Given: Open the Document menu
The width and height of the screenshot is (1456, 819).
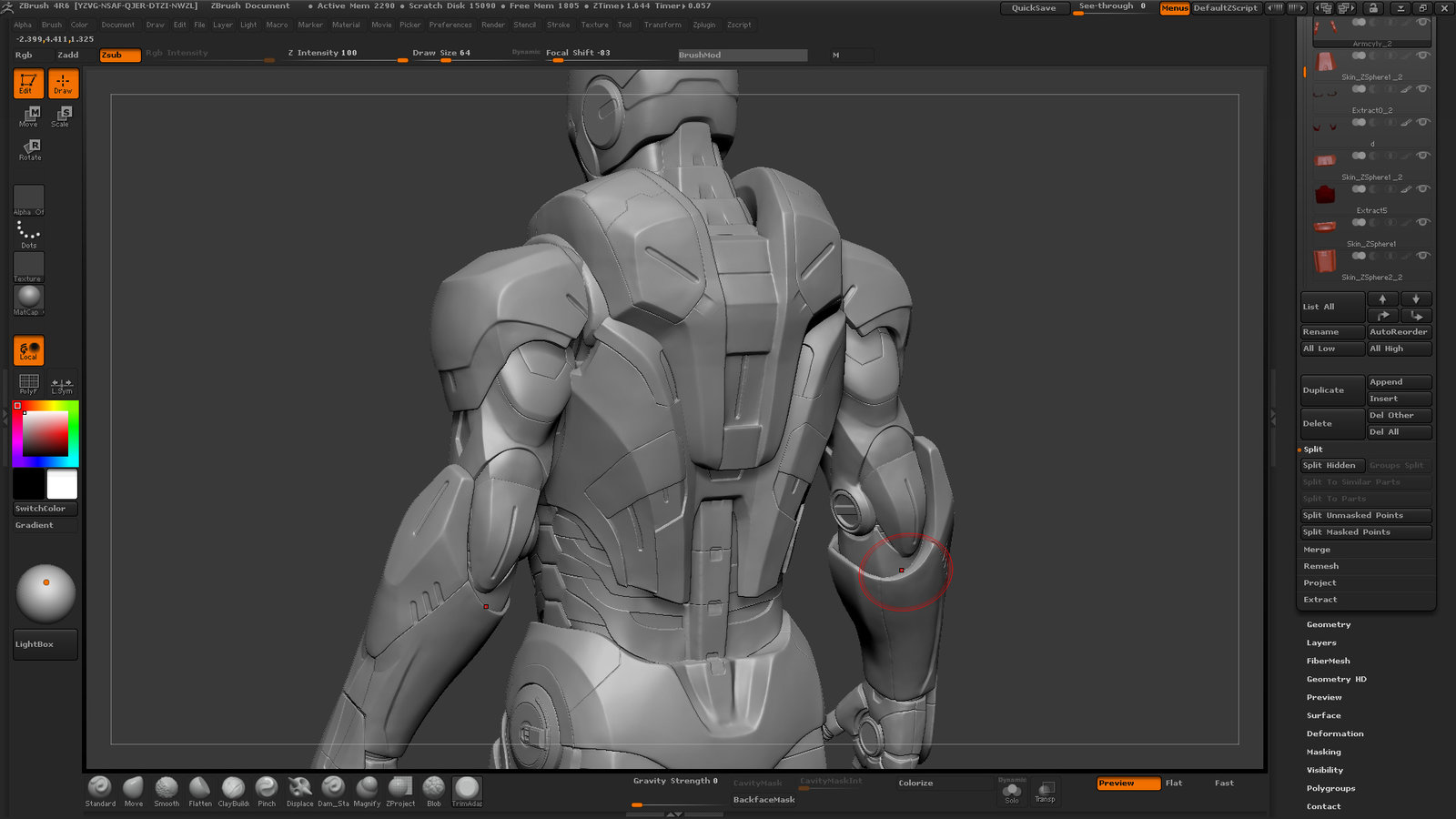Looking at the screenshot, I should (118, 25).
